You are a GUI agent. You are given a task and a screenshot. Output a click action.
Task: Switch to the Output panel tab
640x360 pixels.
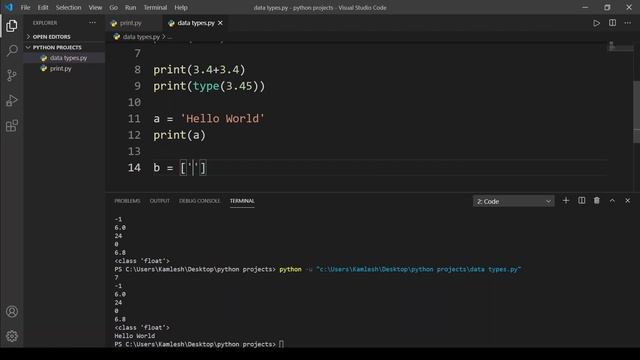point(160,201)
